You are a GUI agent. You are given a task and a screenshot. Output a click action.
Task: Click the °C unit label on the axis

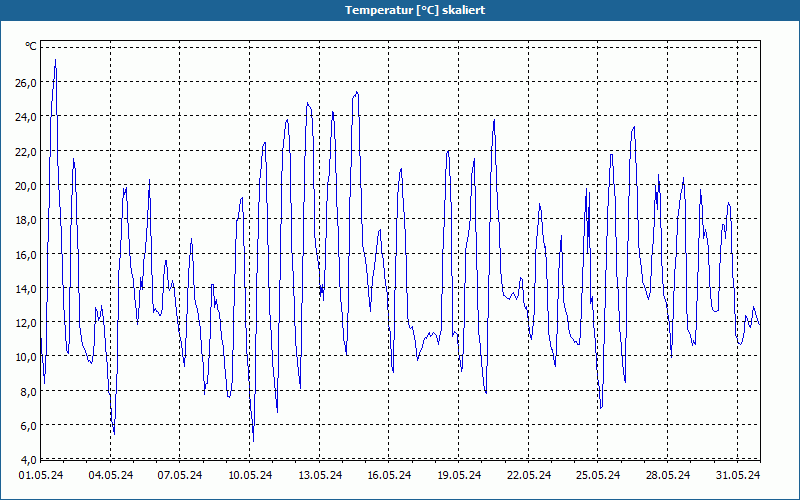[x=31, y=46]
